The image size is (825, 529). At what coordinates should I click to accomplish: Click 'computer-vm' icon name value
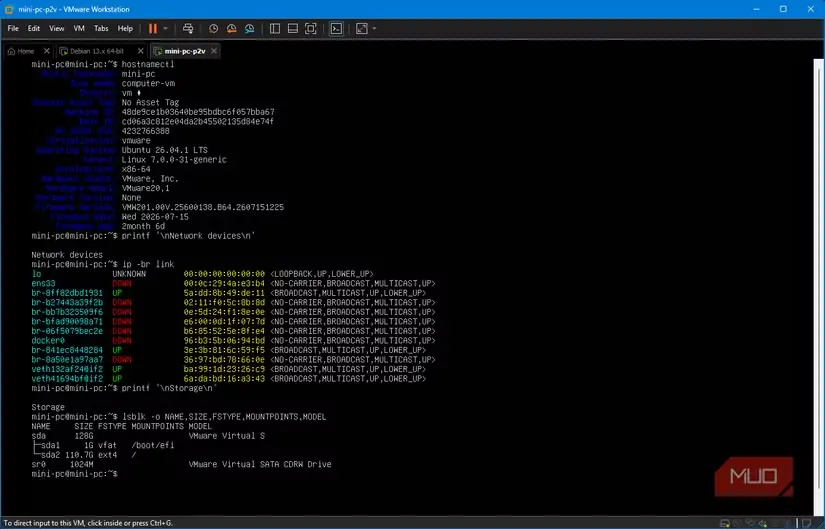148,83
